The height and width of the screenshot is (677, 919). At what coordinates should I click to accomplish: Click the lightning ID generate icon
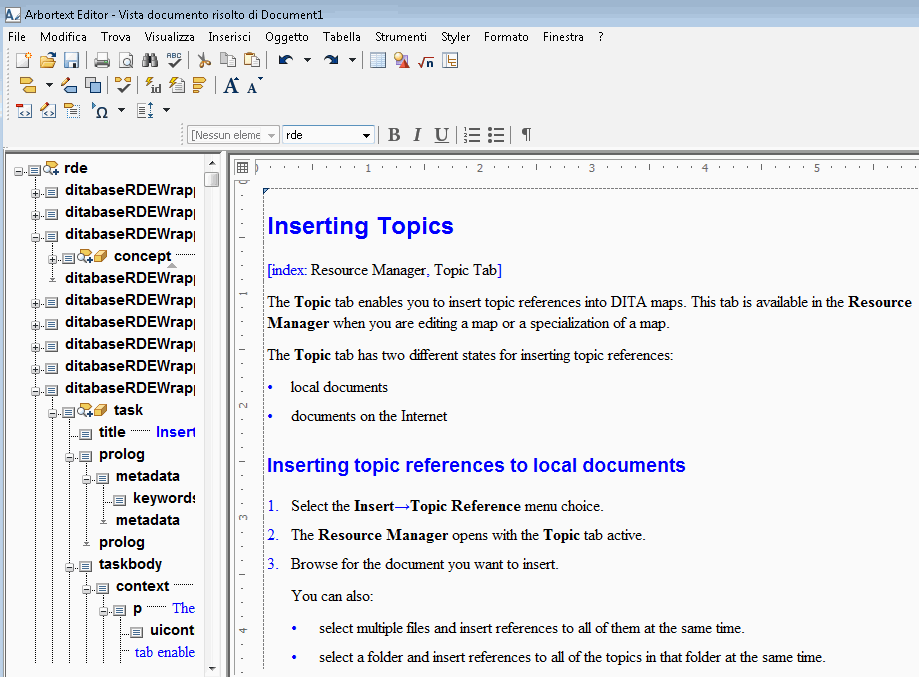click(x=153, y=86)
